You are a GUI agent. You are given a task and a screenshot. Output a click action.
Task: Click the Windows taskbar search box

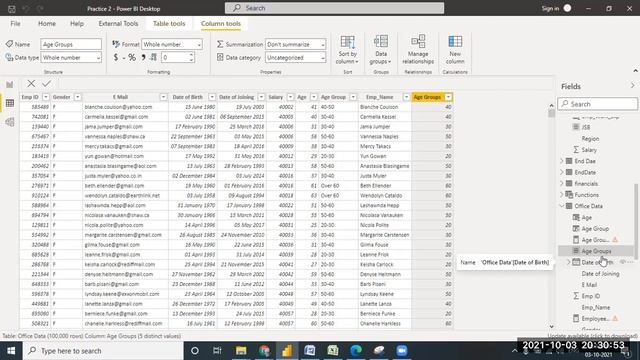(x=103, y=351)
